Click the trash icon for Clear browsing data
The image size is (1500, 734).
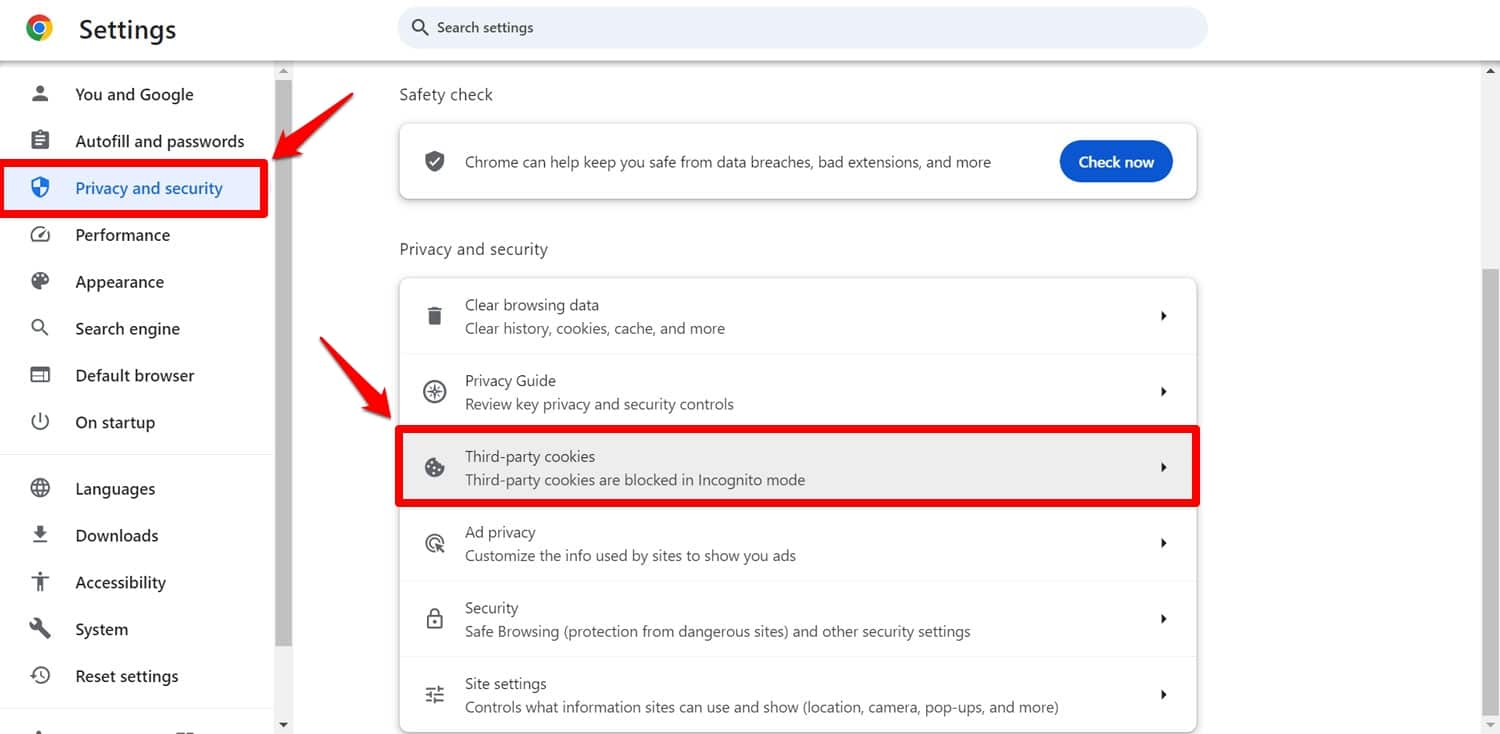(434, 316)
